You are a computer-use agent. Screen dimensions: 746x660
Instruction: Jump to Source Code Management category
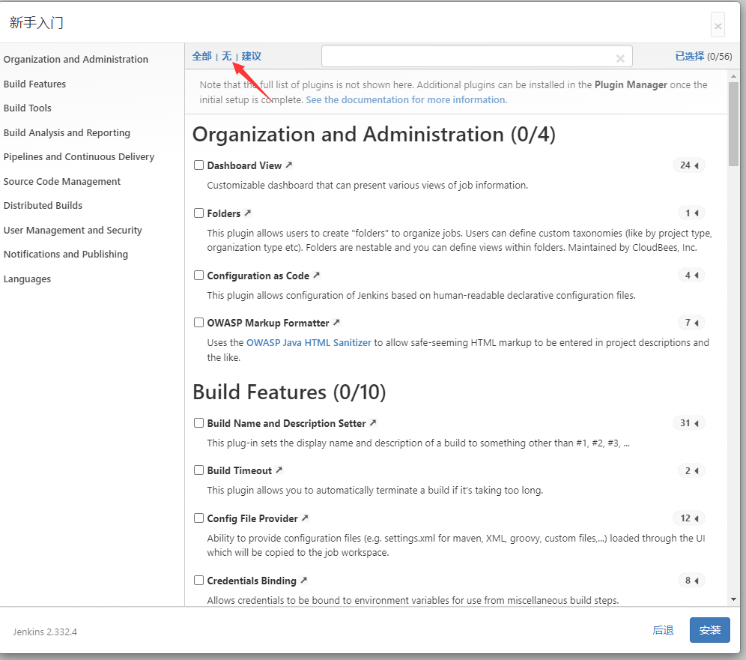click(x=62, y=181)
